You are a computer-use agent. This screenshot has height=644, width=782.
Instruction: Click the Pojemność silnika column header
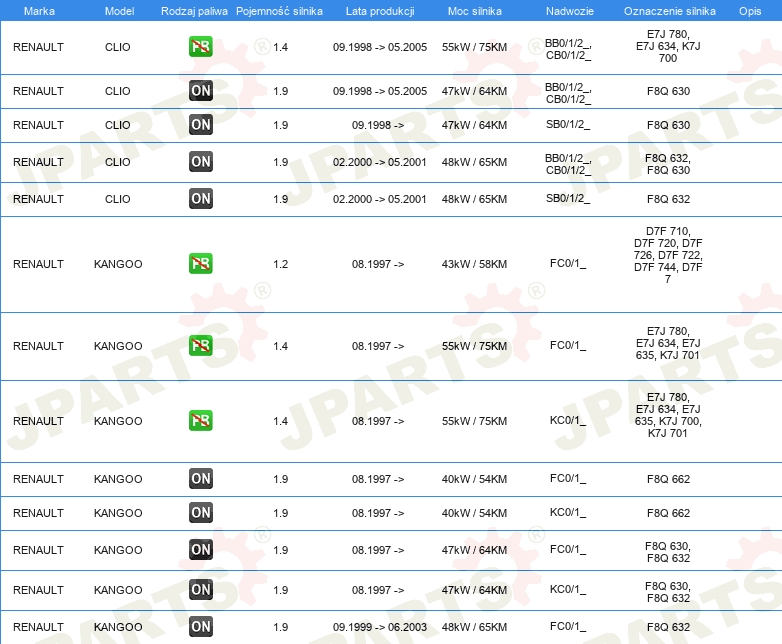pos(279,11)
